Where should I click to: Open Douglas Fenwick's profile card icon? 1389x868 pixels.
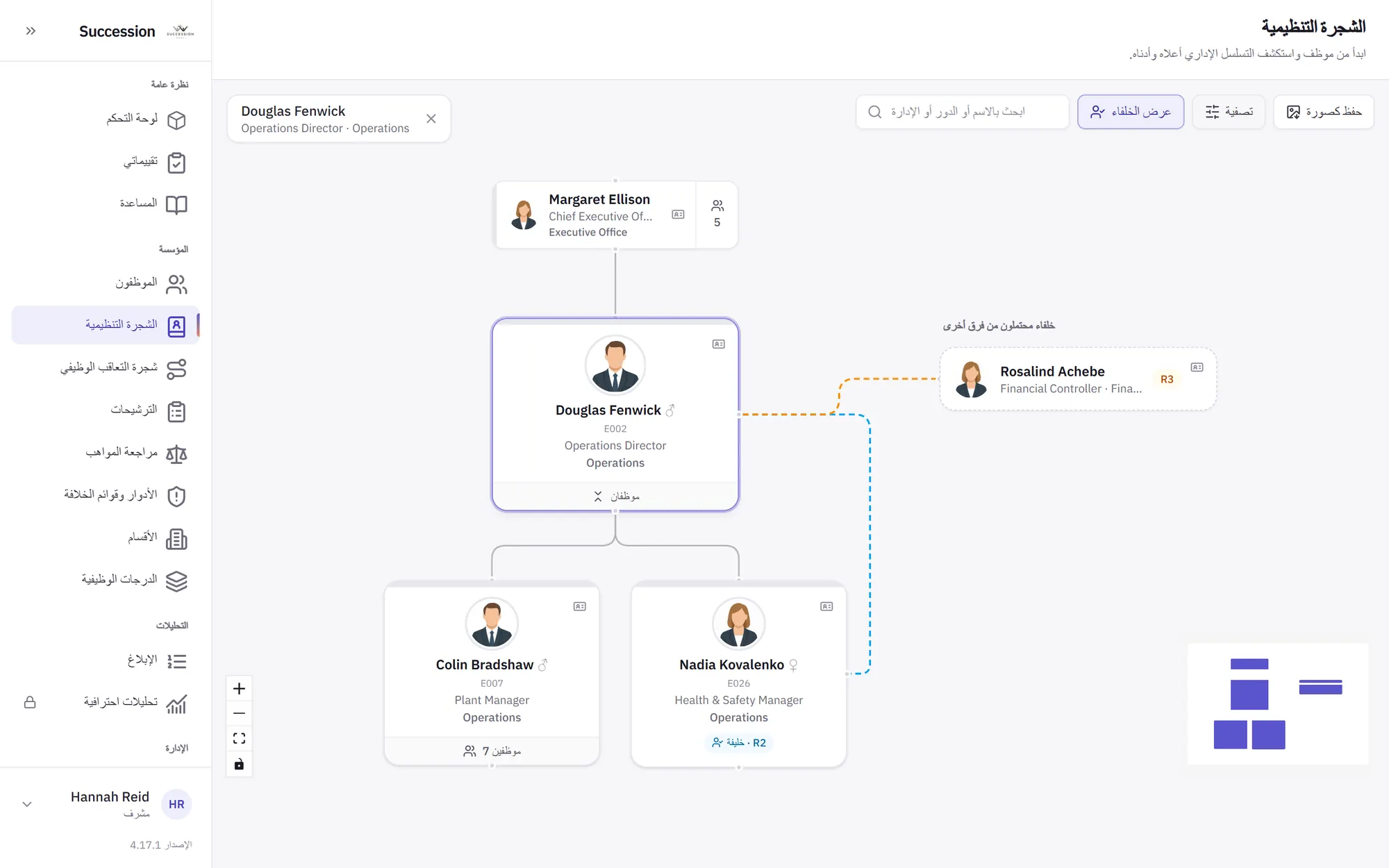(719, 344)
